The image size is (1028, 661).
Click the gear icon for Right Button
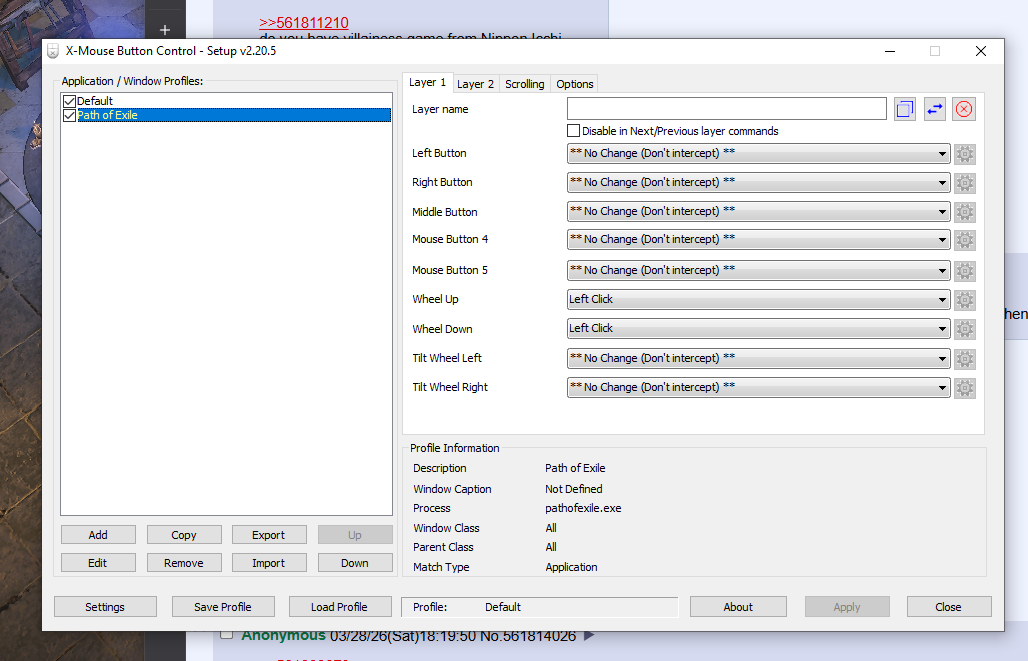point(964,183)
